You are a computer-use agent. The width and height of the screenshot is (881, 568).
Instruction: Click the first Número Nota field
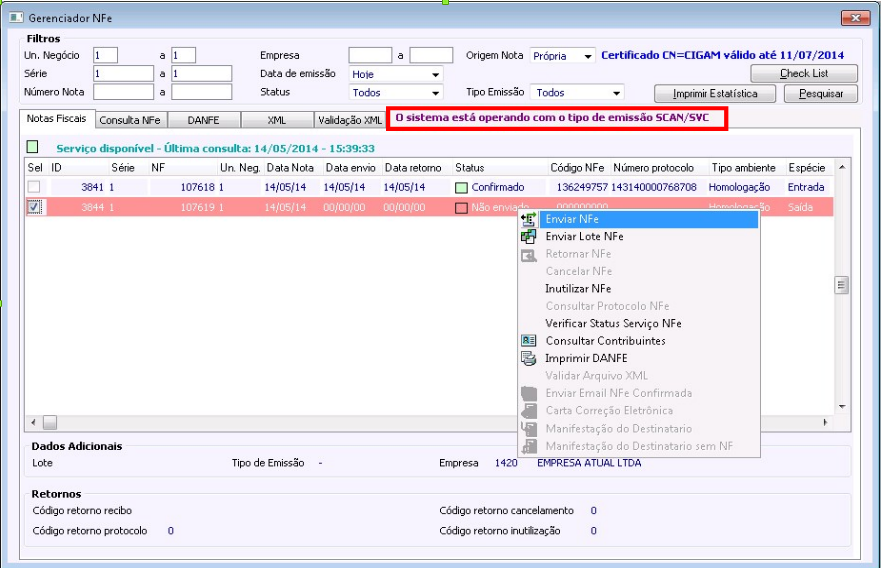pos(123,92)
